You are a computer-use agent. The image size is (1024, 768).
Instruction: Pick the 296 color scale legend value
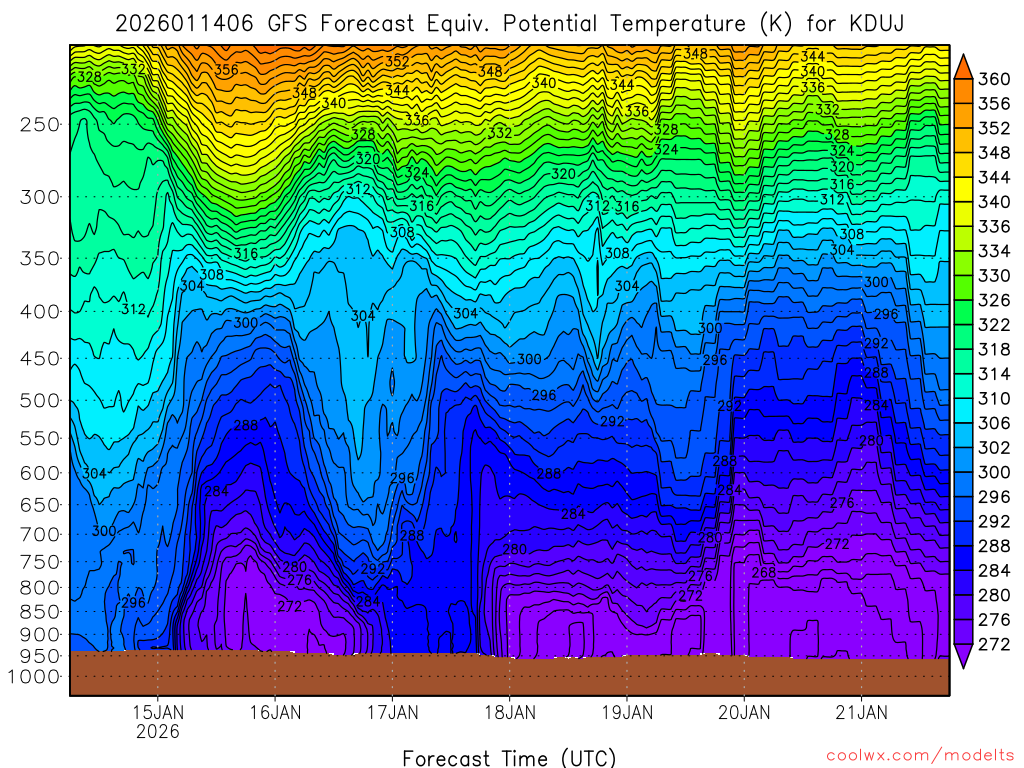[994, 497]
